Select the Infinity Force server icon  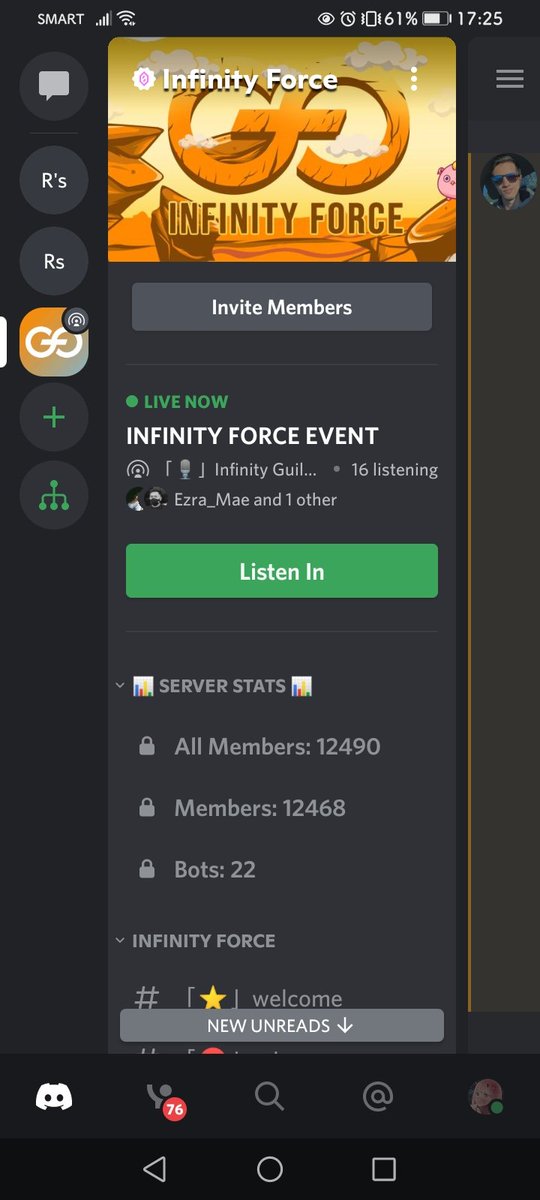click(54, 341)
